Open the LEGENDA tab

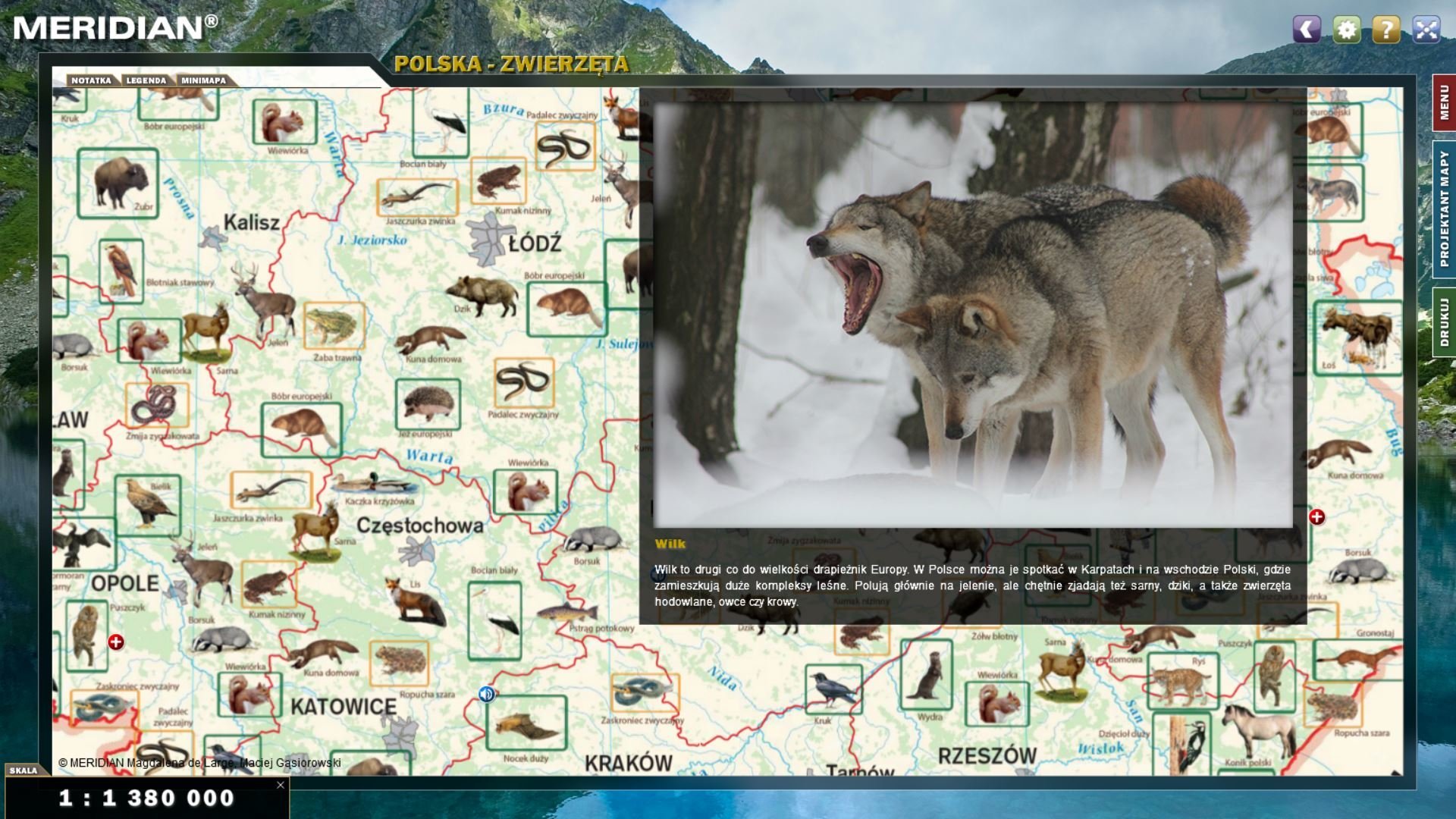pyautogui.click(x=146, y=80)
